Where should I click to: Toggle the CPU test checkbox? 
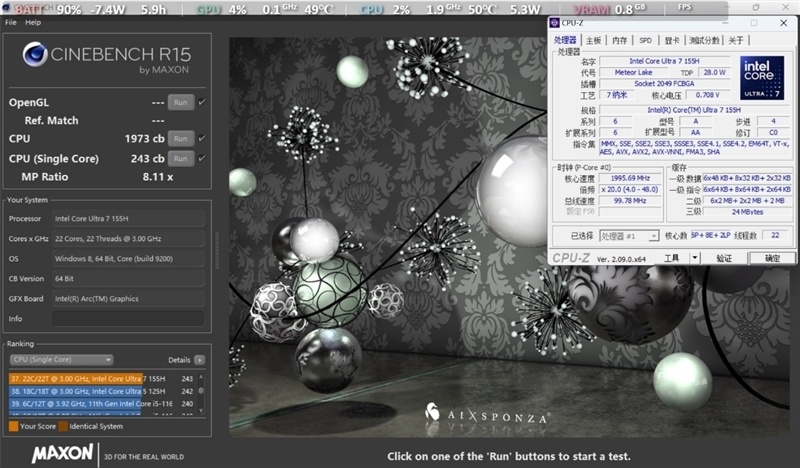coord(203,139)
